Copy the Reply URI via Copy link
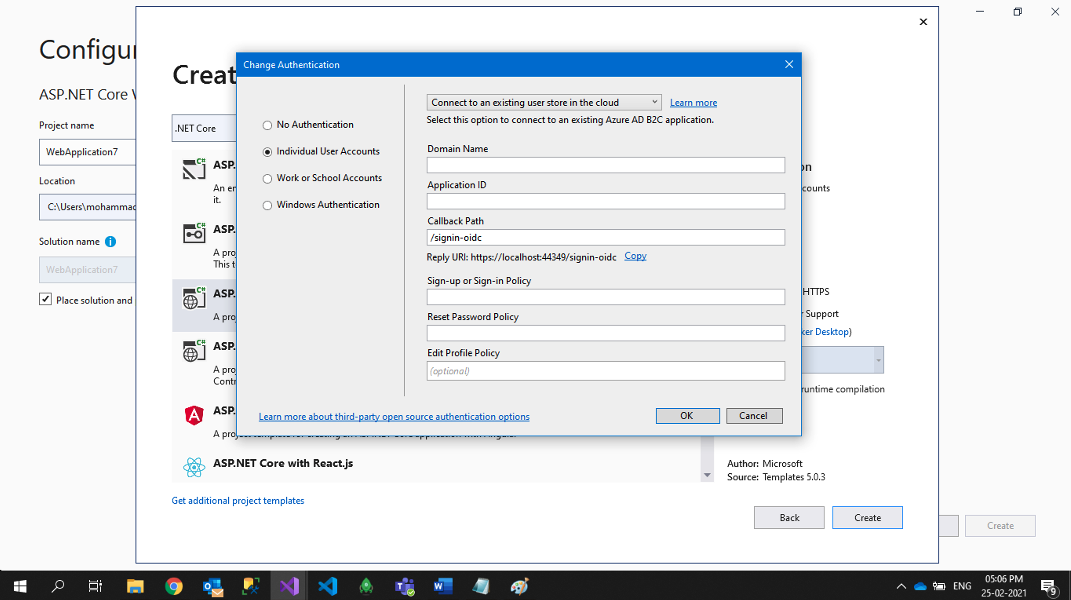1071x600 pixels. click(635, 256)
